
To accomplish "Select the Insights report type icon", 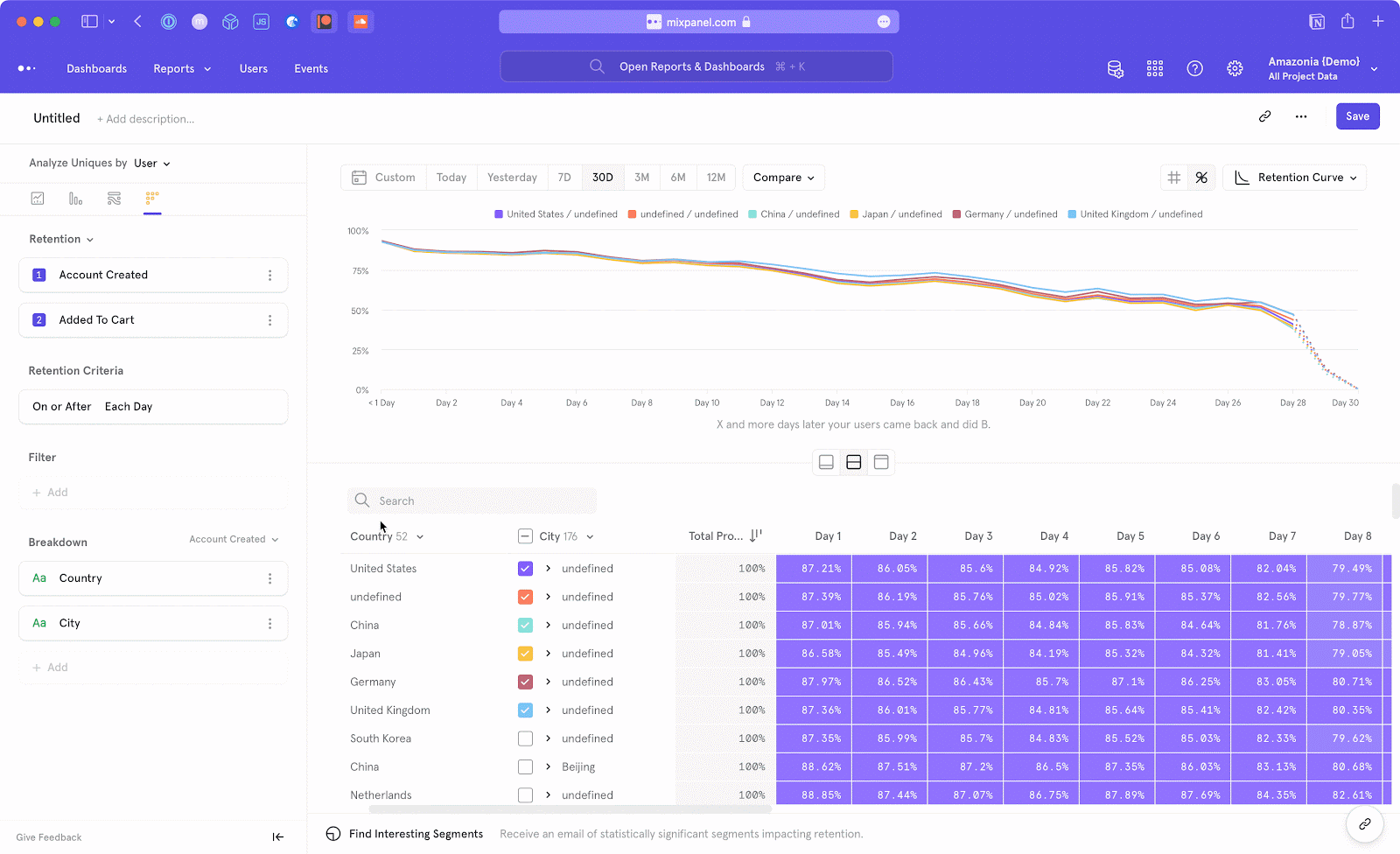I will point(38,199).
